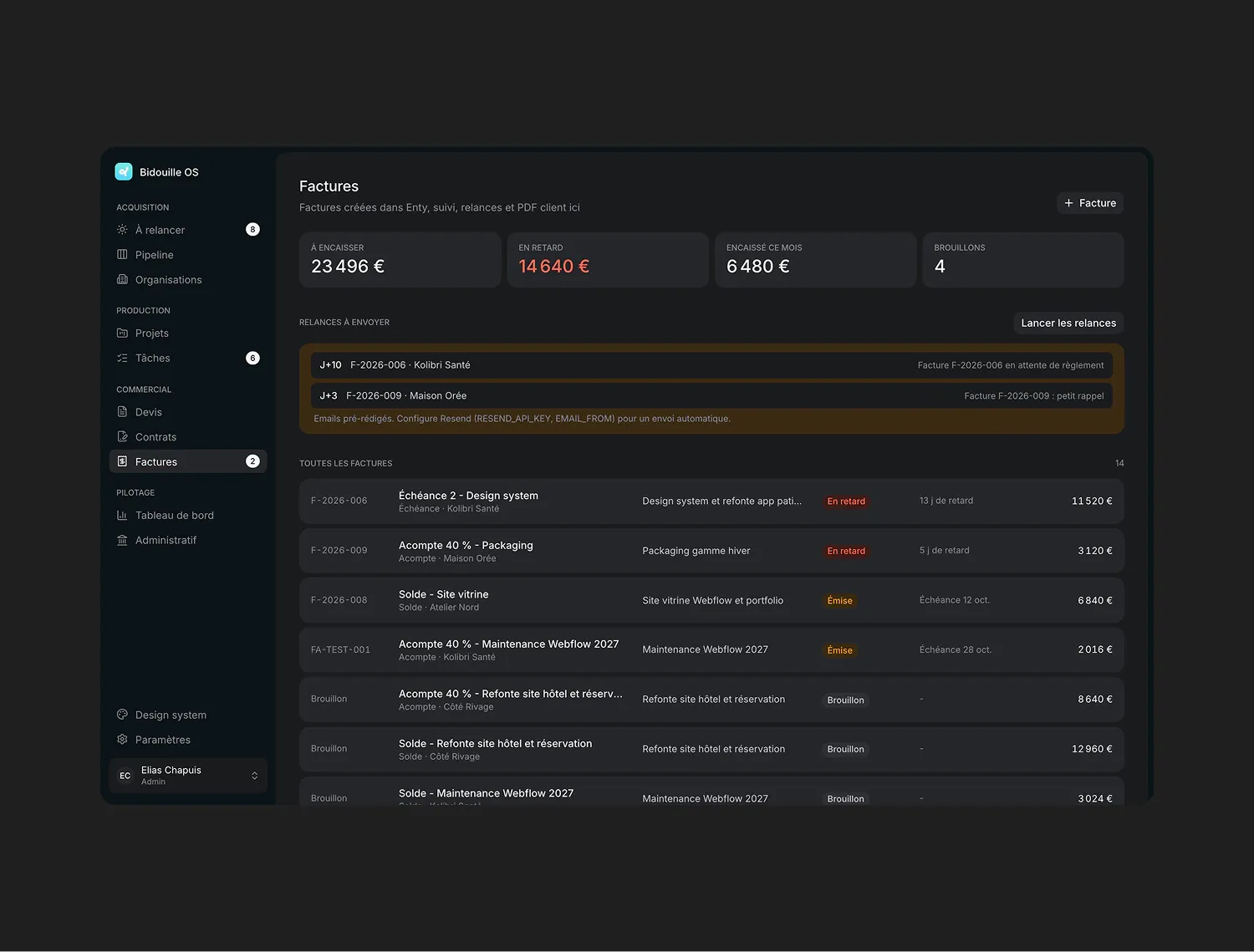This screenshot has width=1254, height=952.
Task: Open the En retard 14 640 € card
Action: point(608,260)
